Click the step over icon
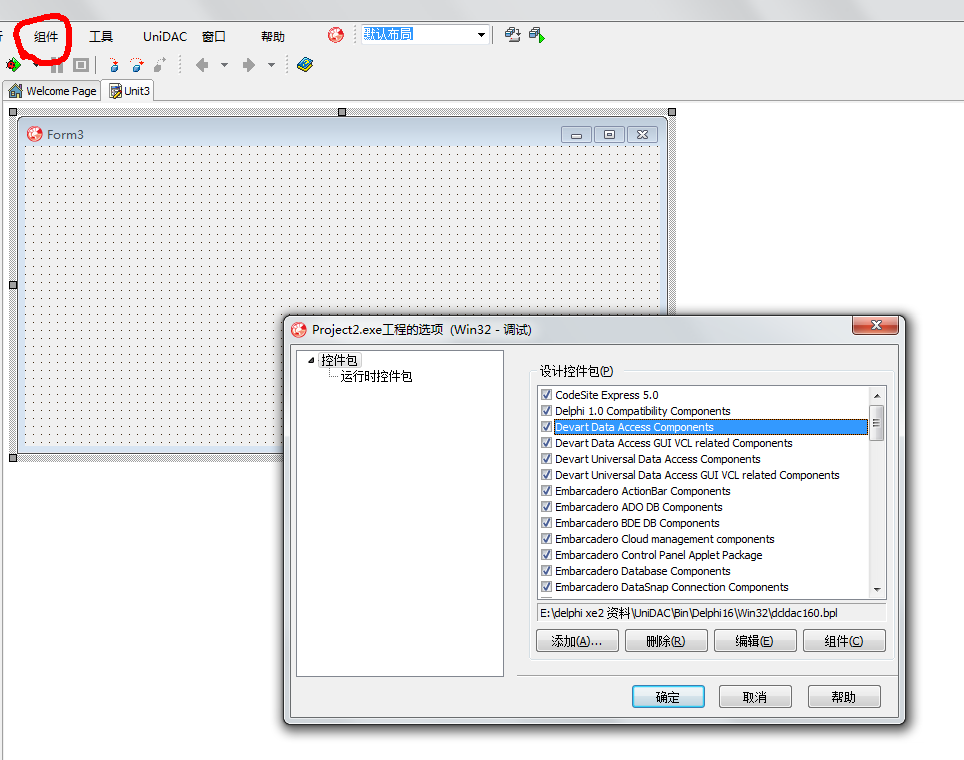This screenshot has width=964, height=760. 136,65
